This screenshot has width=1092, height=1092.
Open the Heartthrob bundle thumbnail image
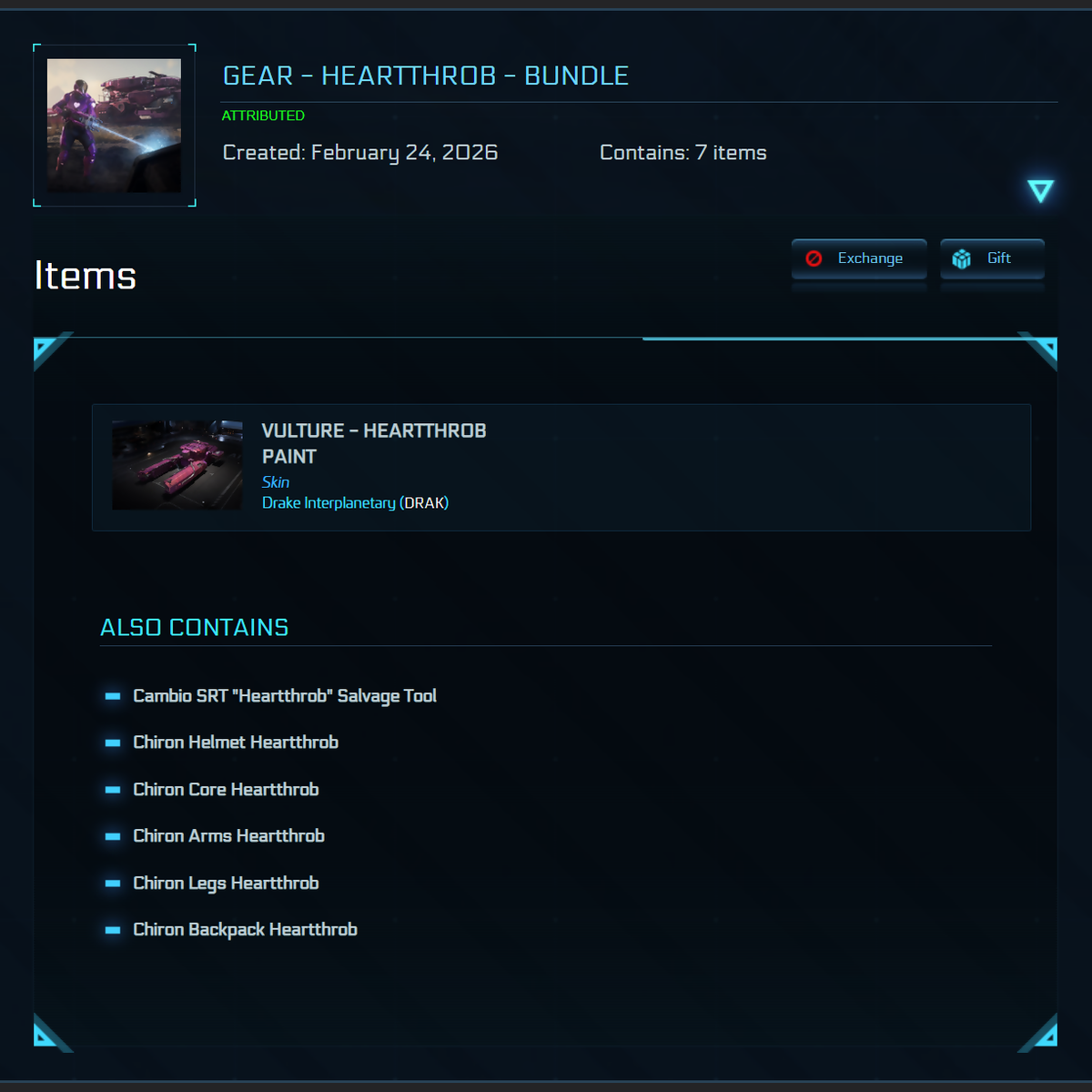[114, 126]
